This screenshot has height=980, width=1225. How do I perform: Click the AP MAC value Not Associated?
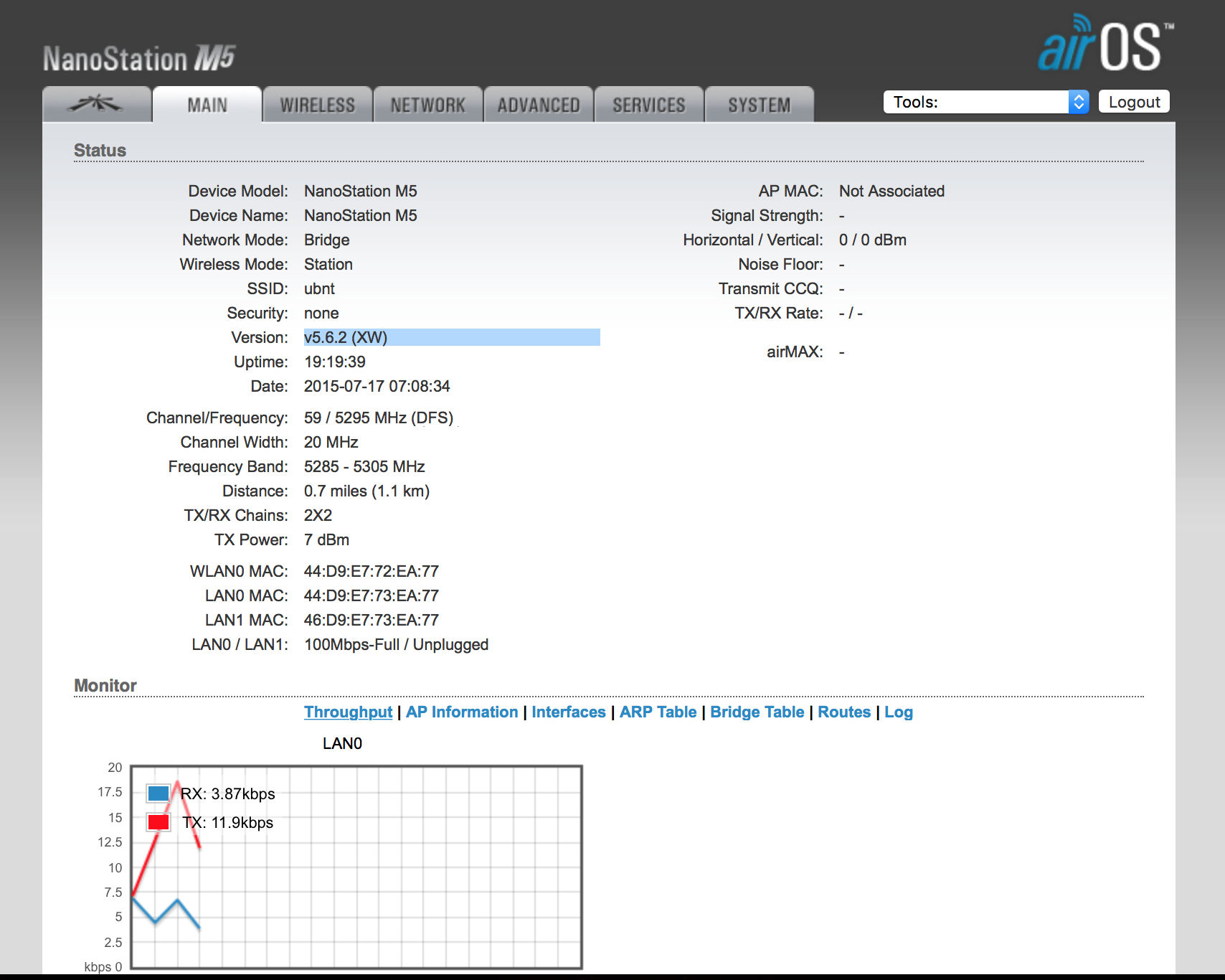pos(892,191)
